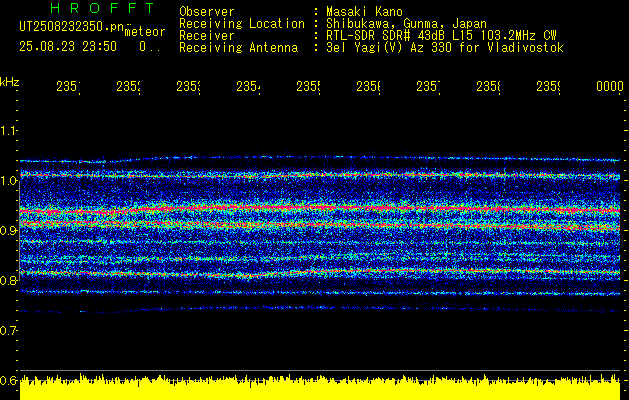The image size is (629, 400).
Task: Click the 0.9 kHz frequency label
Action: pos(8,230)
